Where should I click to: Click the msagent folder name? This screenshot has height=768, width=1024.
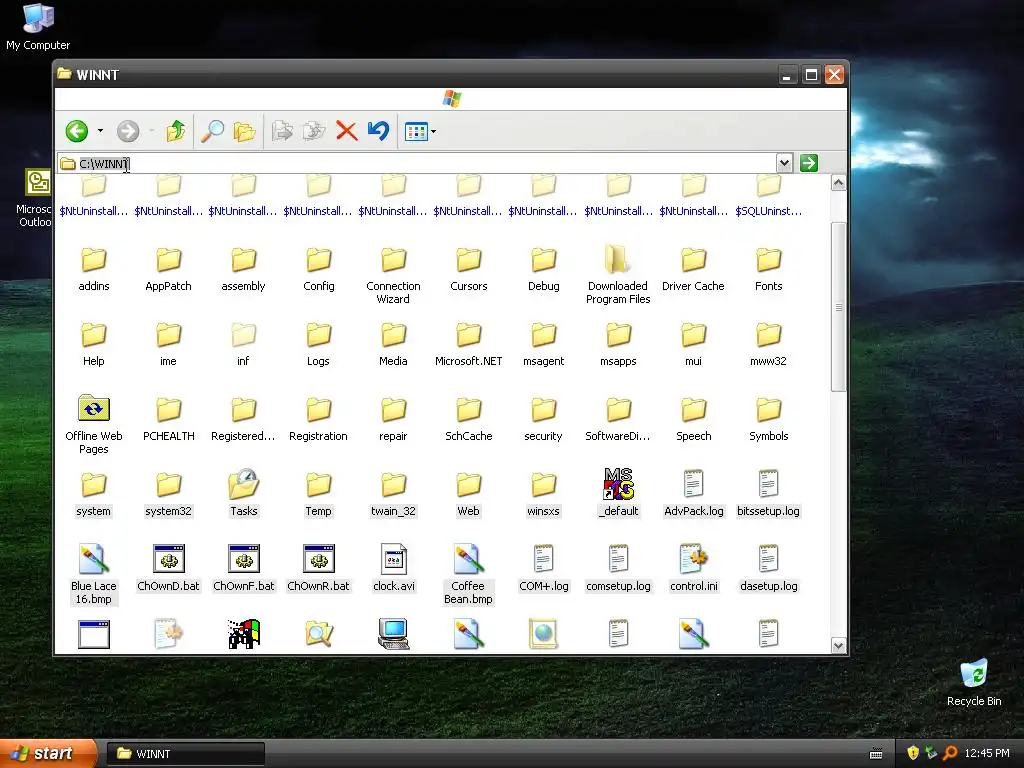coord(543,361)
